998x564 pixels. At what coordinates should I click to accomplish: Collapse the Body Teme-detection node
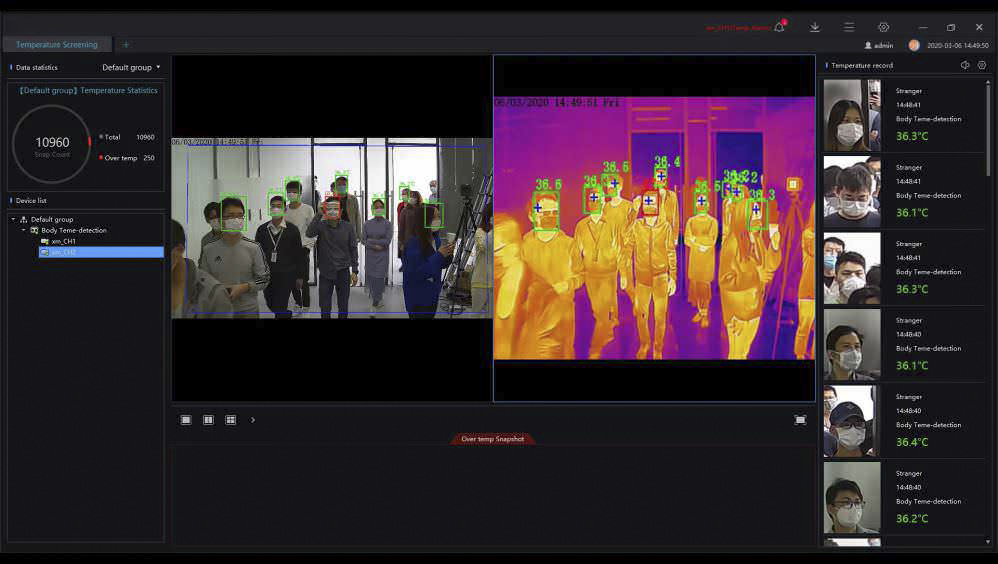pyautogui.click(x=24, y=230)
